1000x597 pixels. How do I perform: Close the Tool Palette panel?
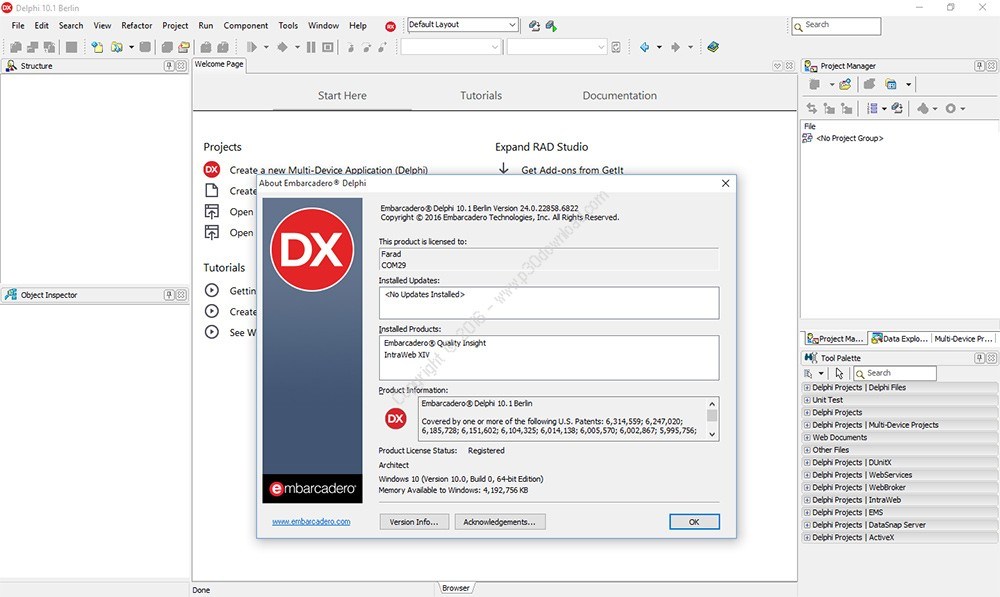tap(991, 358)
